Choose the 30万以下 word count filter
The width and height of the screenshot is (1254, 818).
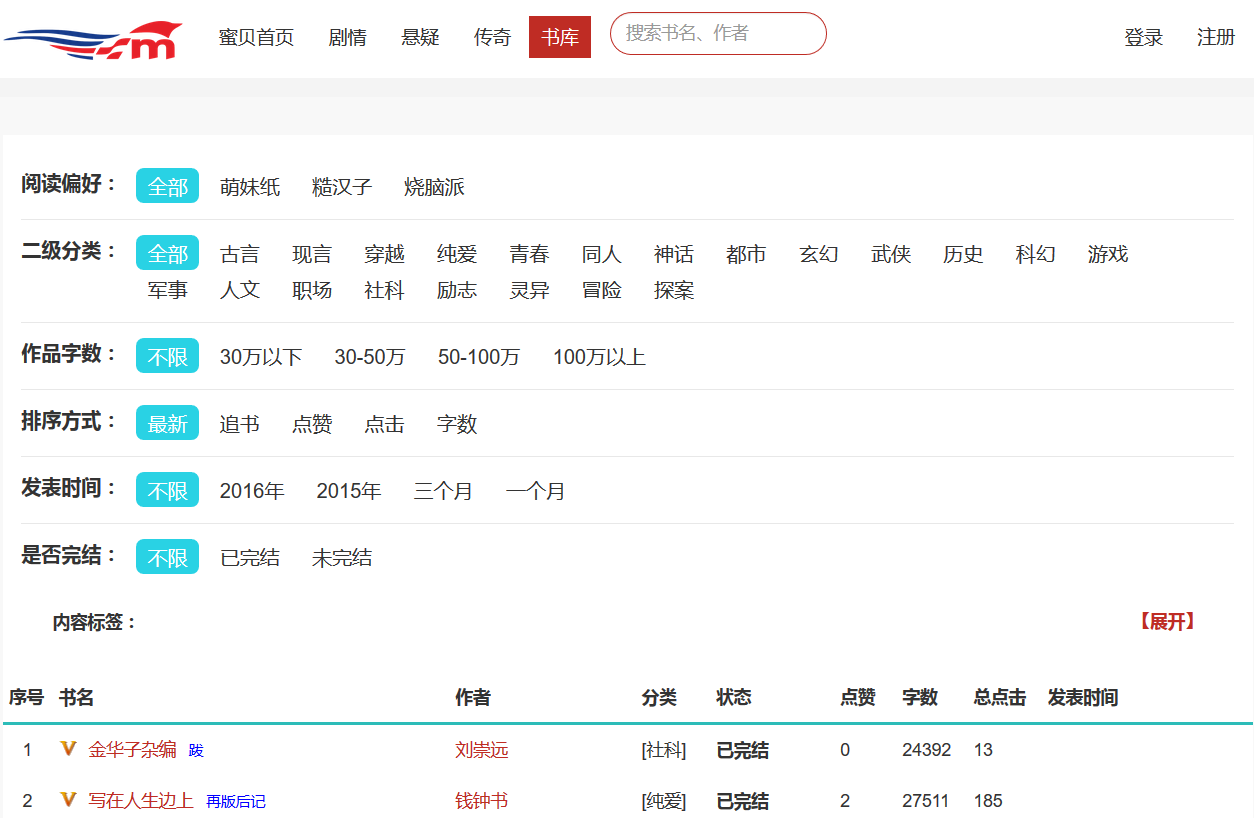click(261, 357)
